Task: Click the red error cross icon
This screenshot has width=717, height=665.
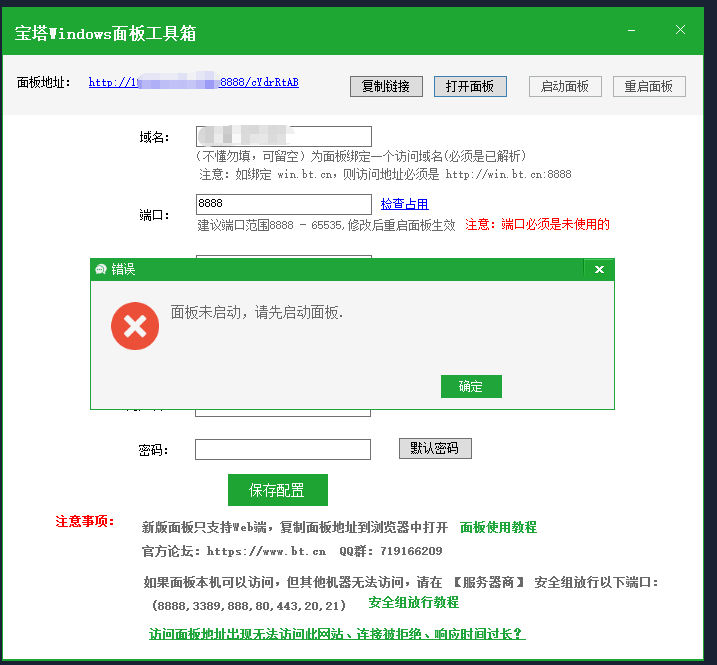Action: click(135, 326)
